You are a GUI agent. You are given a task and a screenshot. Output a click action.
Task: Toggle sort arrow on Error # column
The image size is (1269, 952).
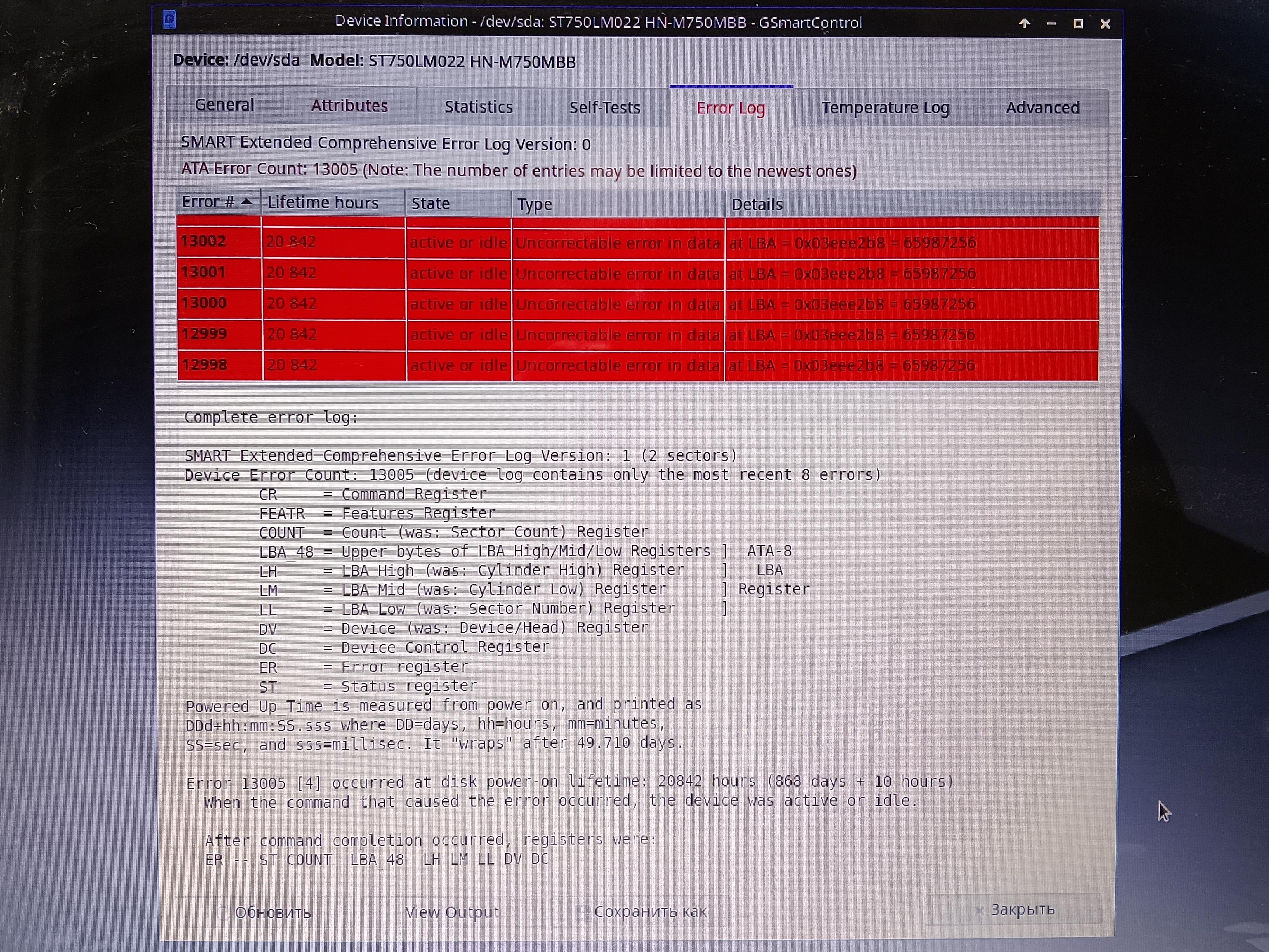click(247, 202)
